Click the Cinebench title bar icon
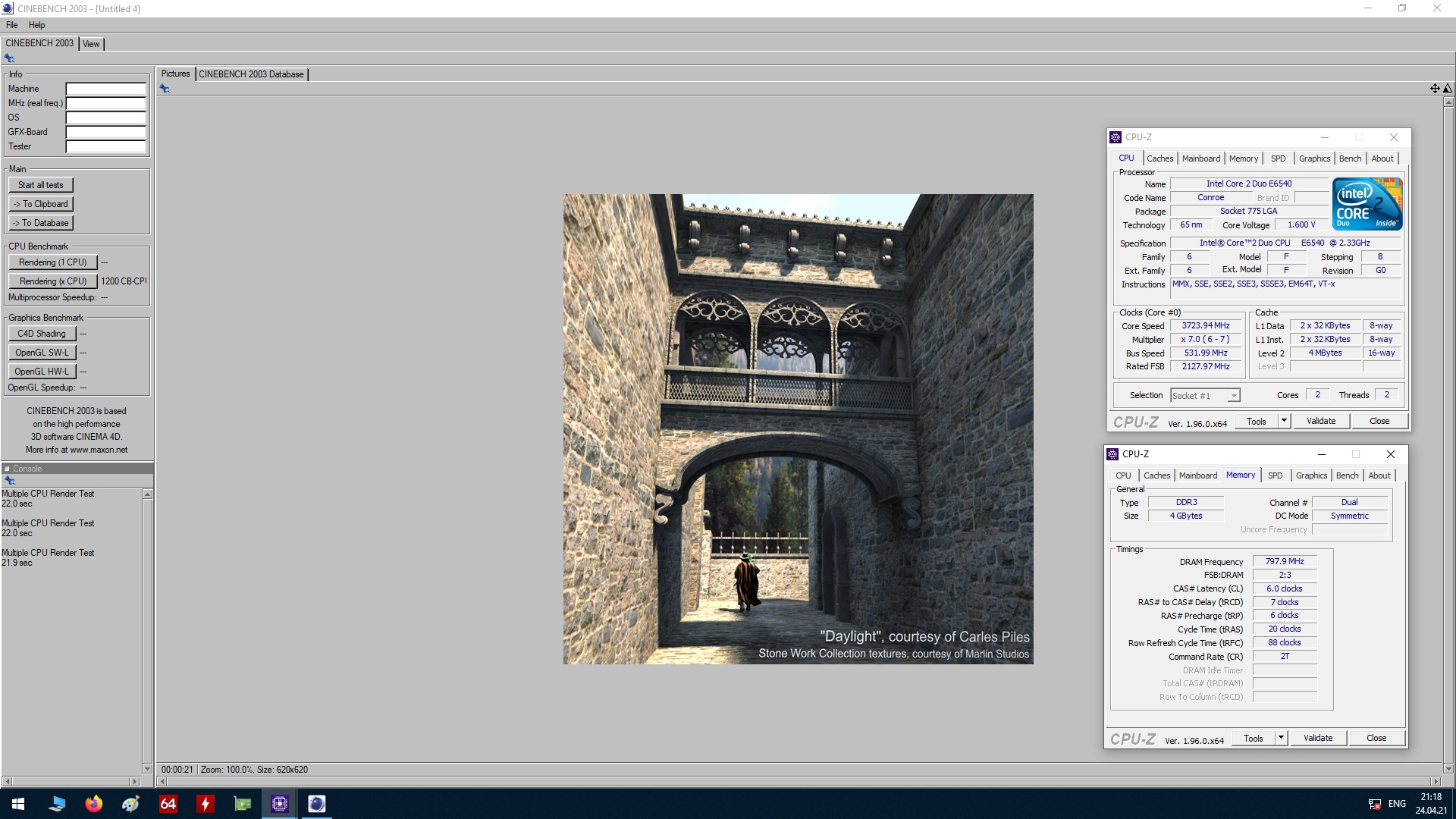Screen dimensions: 1456x819 click(8, 8)
